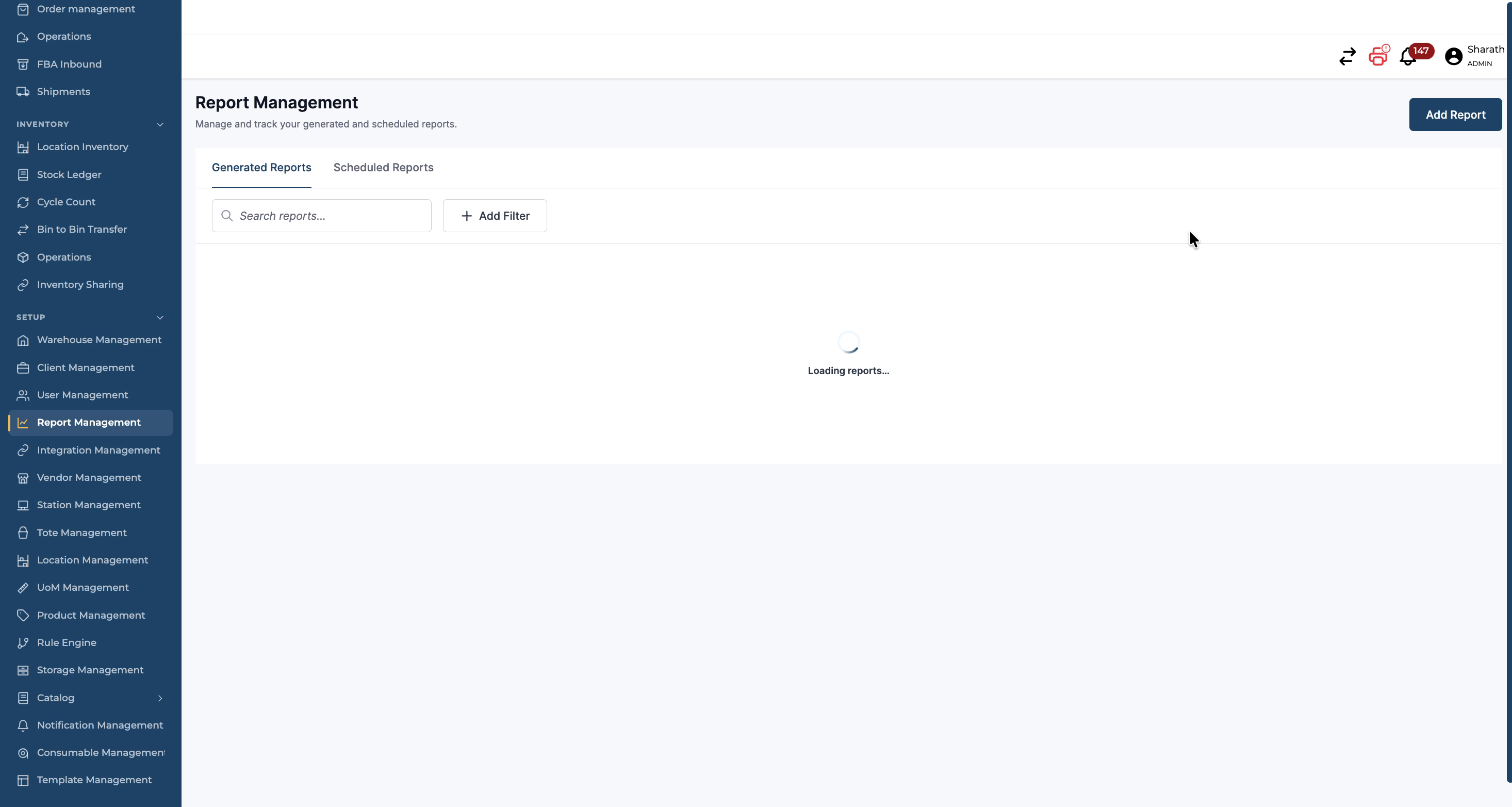Click the switch arrows icon in header
Image resolution: width=1512 pixels, height=807 pixels.
1347,56
